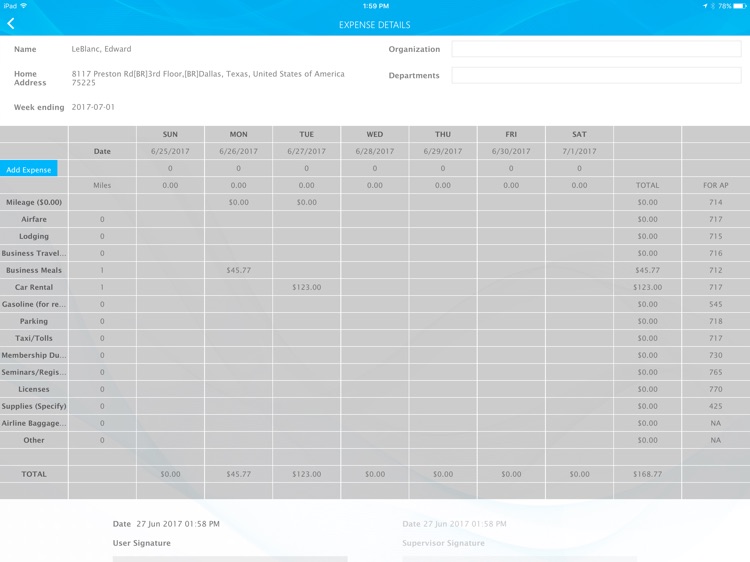Tap the Supervisor Signature label
The image size is (750, 562).
click(443, 543)
